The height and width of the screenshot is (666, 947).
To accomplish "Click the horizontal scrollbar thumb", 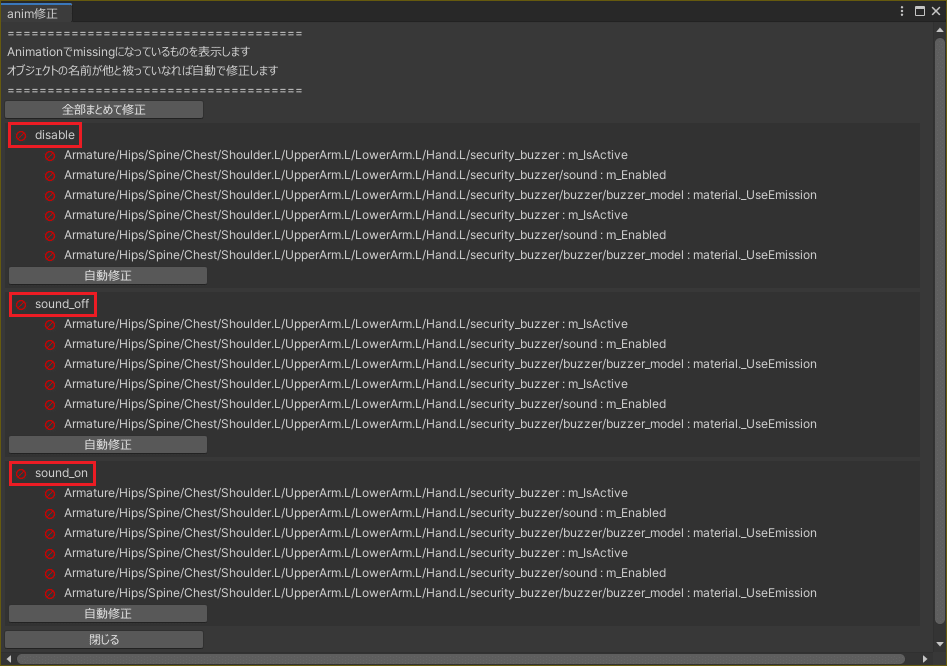I will (461, 658).
